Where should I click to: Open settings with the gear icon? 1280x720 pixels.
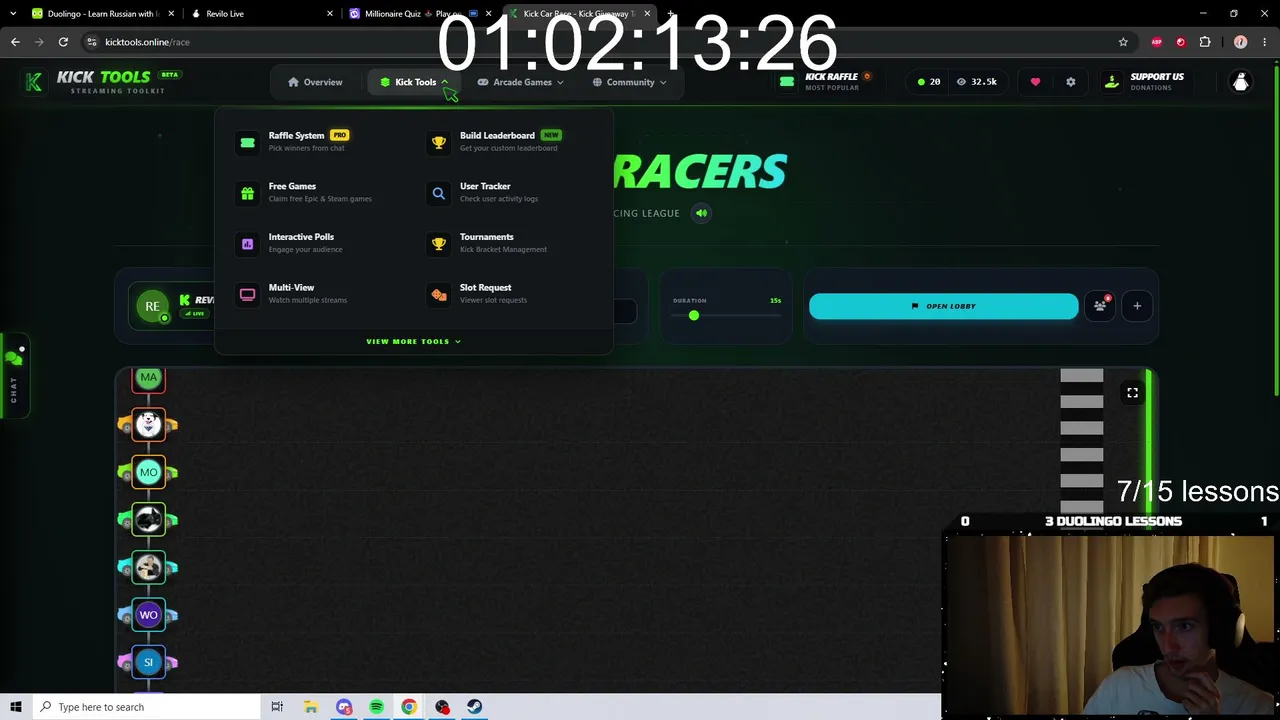pos(1070,82)
